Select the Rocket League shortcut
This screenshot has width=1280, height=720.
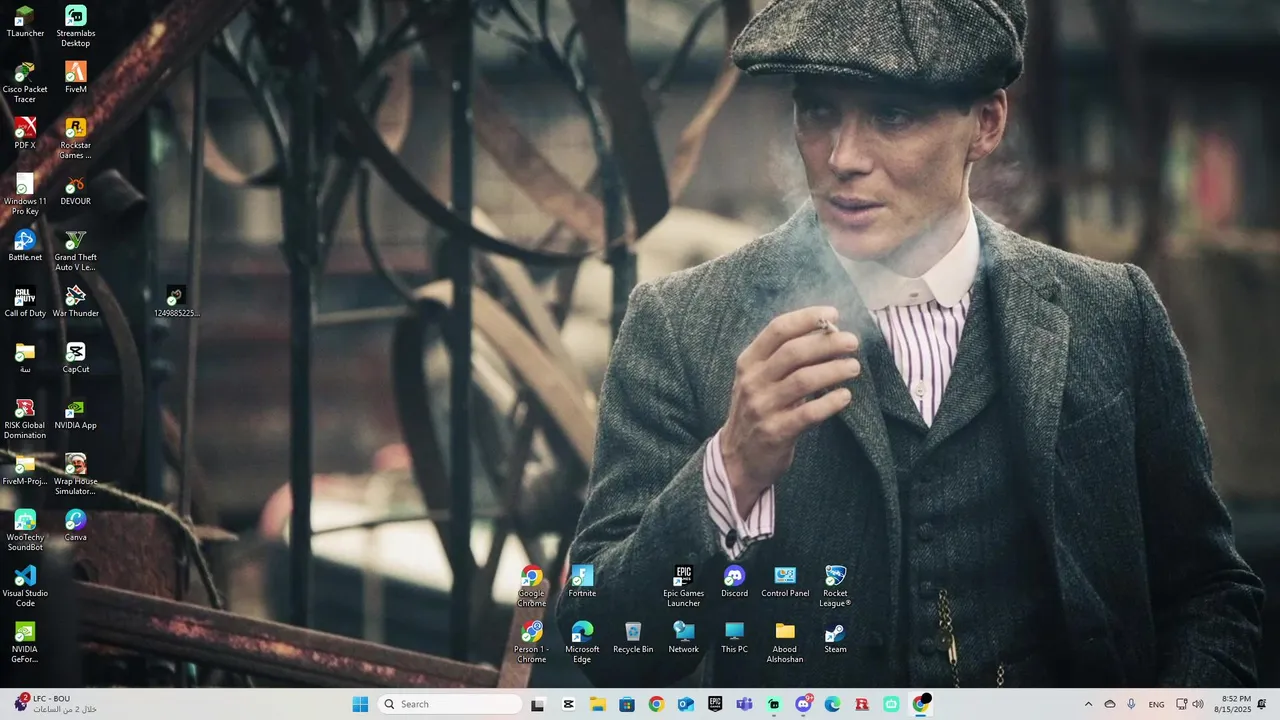point(836,586)
